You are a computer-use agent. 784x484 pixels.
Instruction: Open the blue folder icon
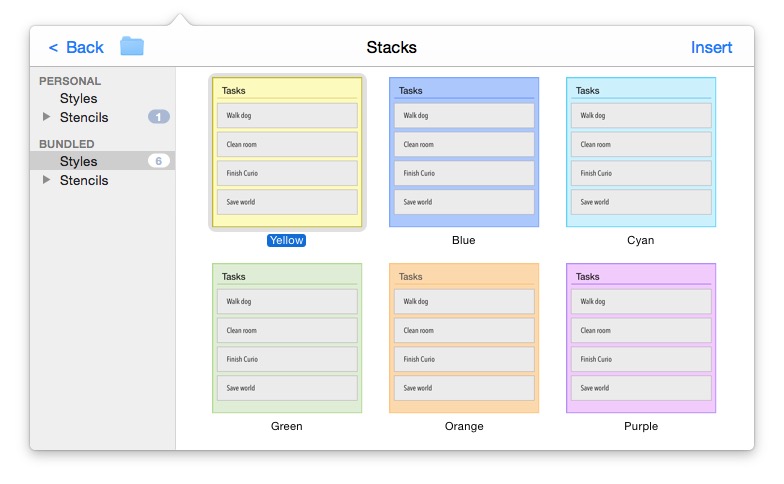[x=132, y=46]
